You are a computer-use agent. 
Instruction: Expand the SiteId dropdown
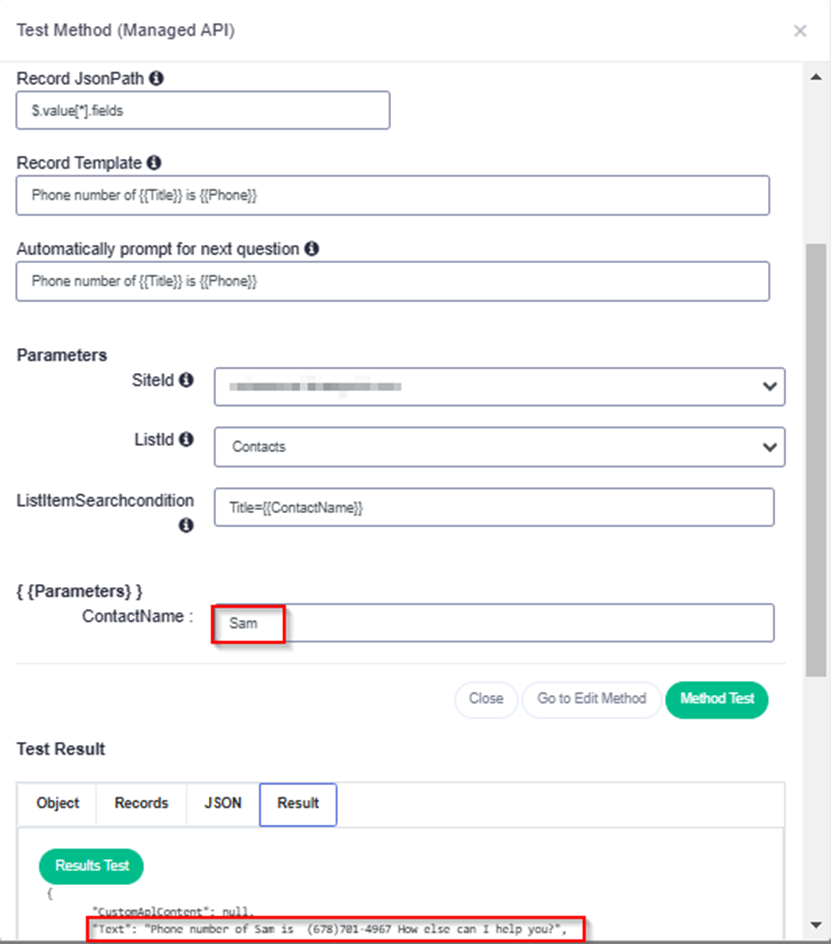point(499,387)
